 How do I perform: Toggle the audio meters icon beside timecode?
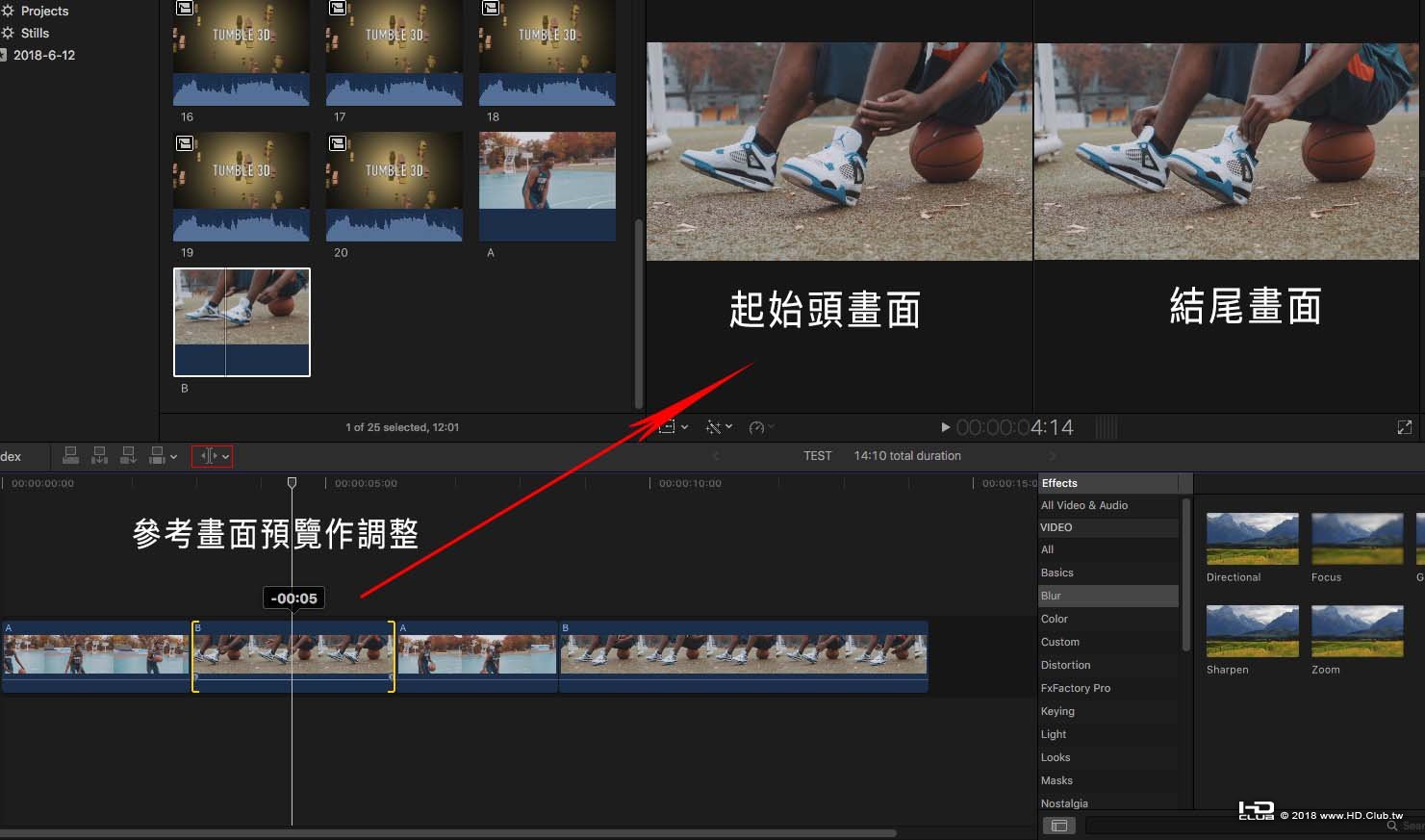(1107, 427)
